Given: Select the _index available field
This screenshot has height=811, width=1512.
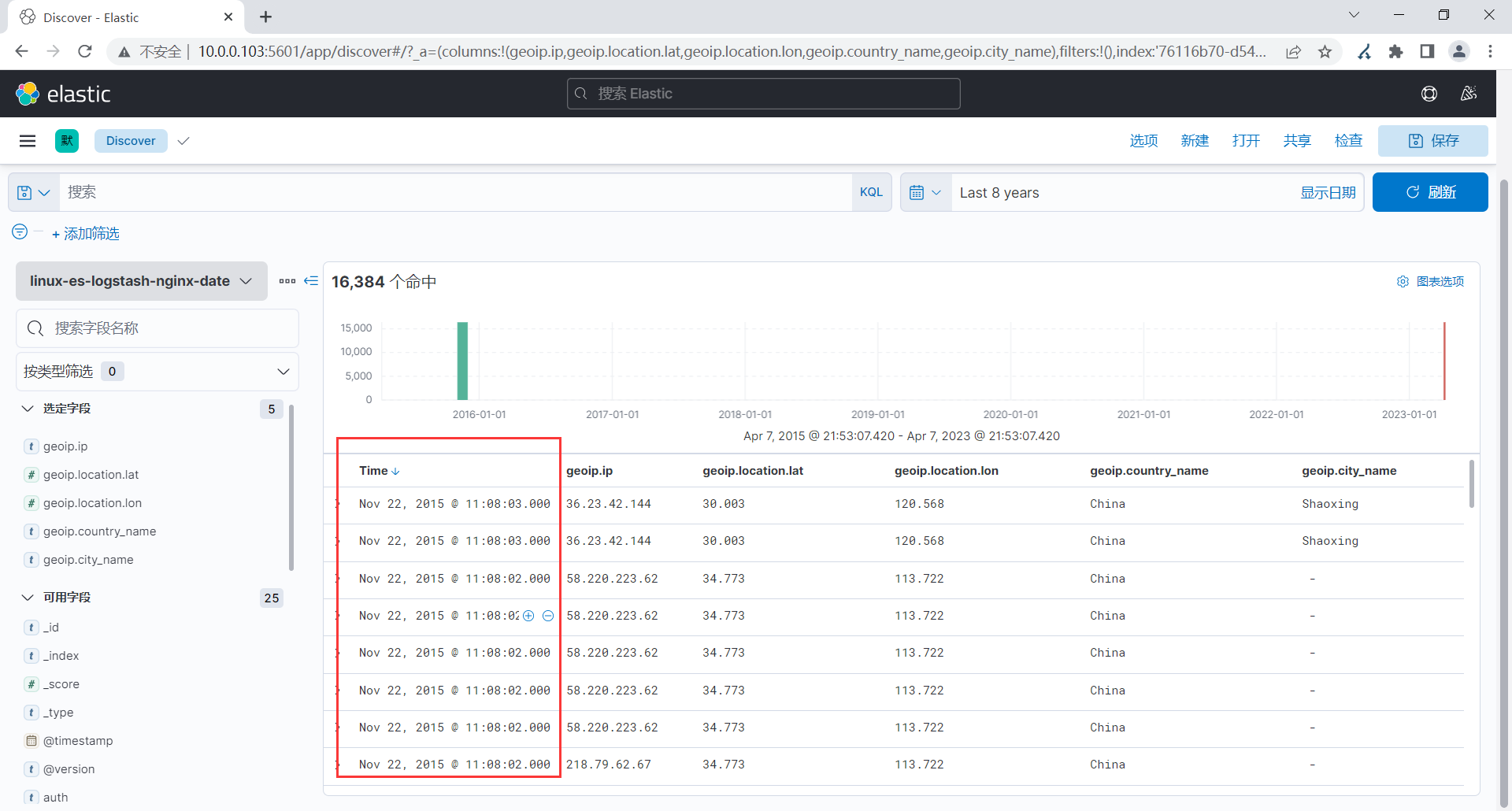Looking at the screenshot, I should (x=61, y=656).
